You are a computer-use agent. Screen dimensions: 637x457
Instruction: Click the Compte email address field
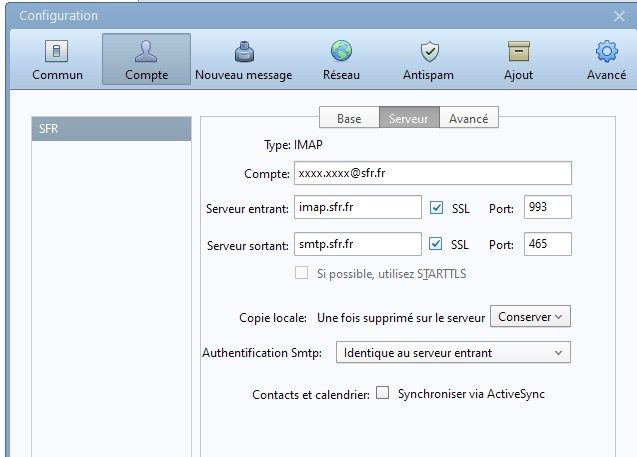pyautogui.click(x=432, y=174)
